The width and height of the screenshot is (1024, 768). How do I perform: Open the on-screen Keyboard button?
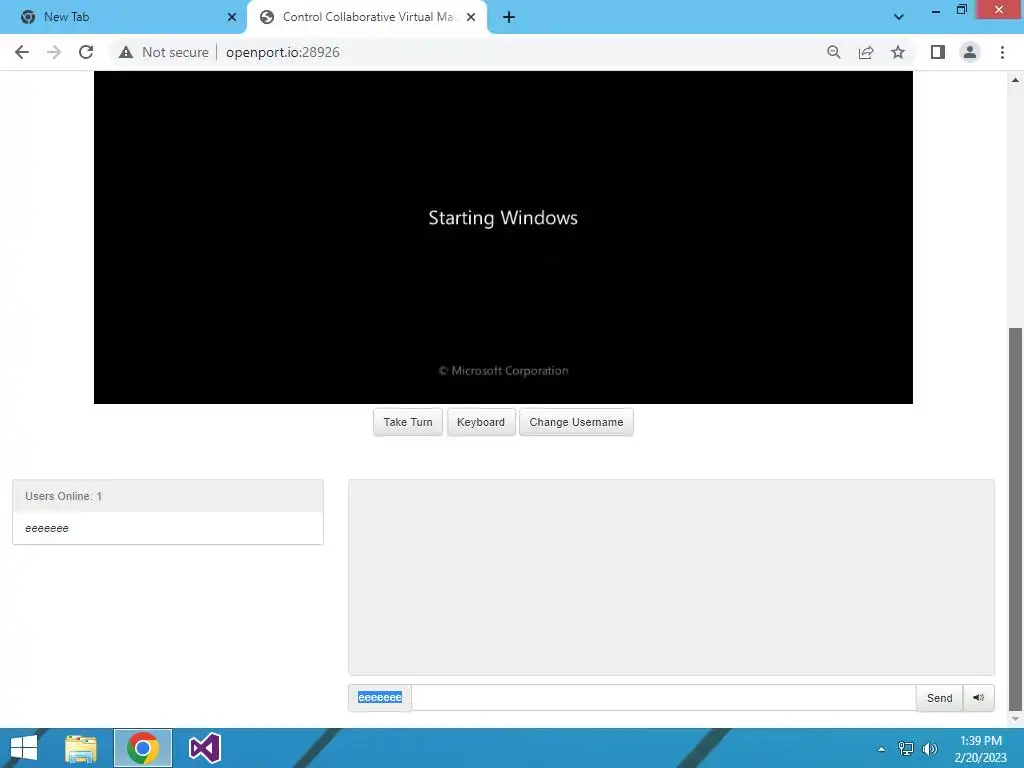tap(481, 422)
